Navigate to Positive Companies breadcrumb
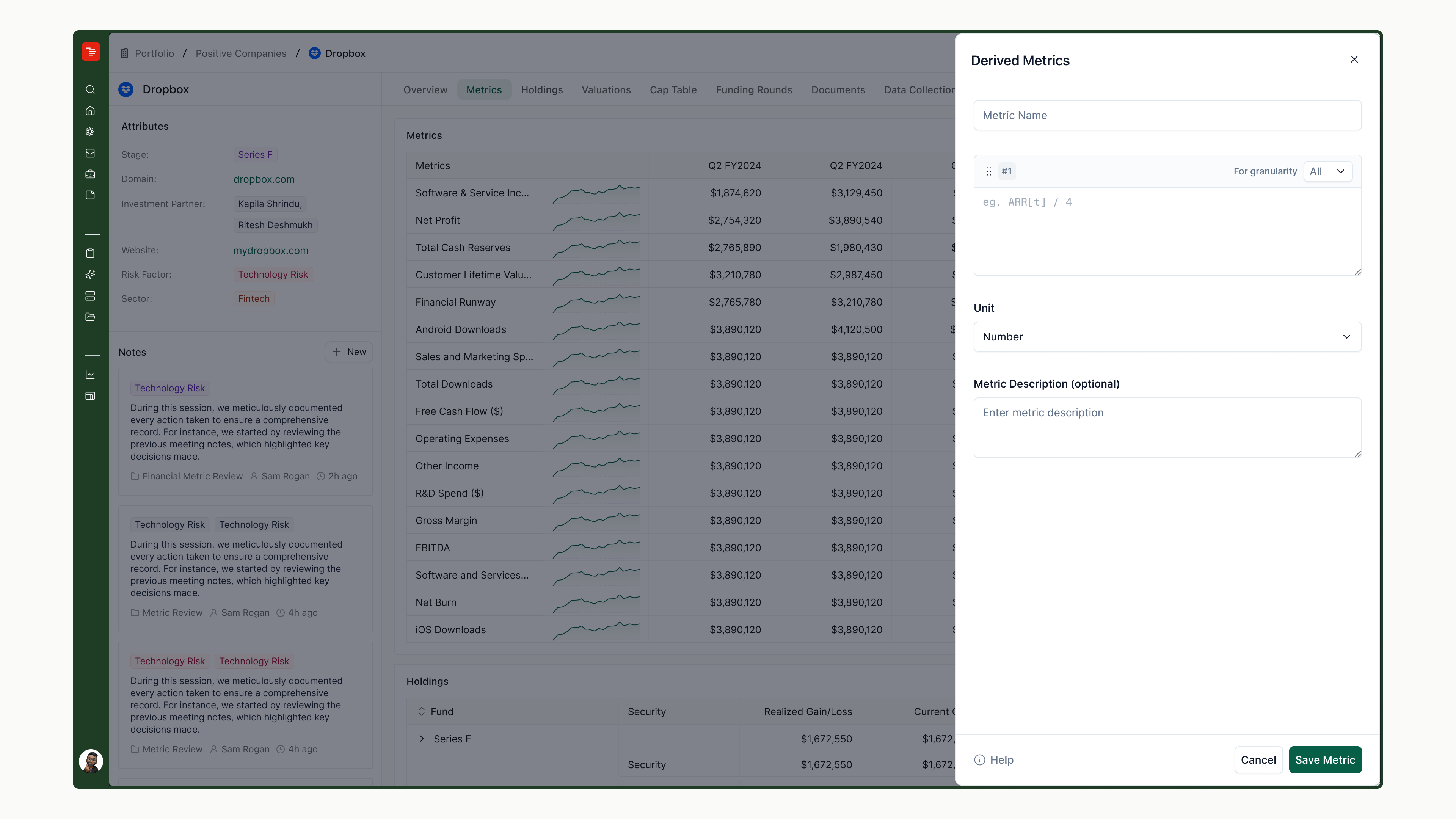This screenshot has width=1456, height=819. pyautogui.click(x=241, y=53)
